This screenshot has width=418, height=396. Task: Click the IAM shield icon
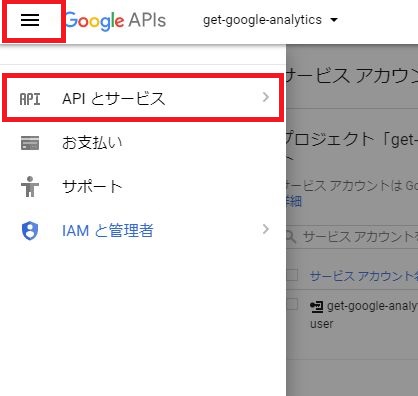(x=30, y=231)
